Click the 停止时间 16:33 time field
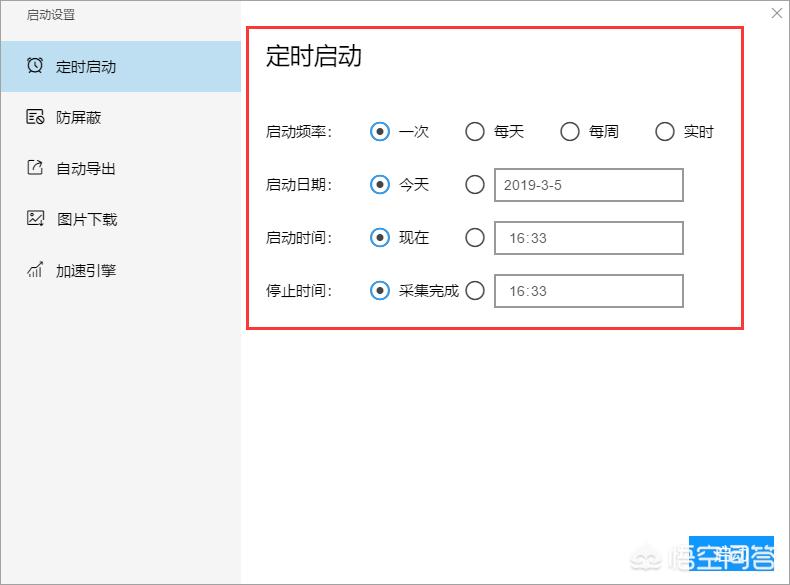Image resolution: width=790 pixels, height=585 pixels. (x=588, y=291)
